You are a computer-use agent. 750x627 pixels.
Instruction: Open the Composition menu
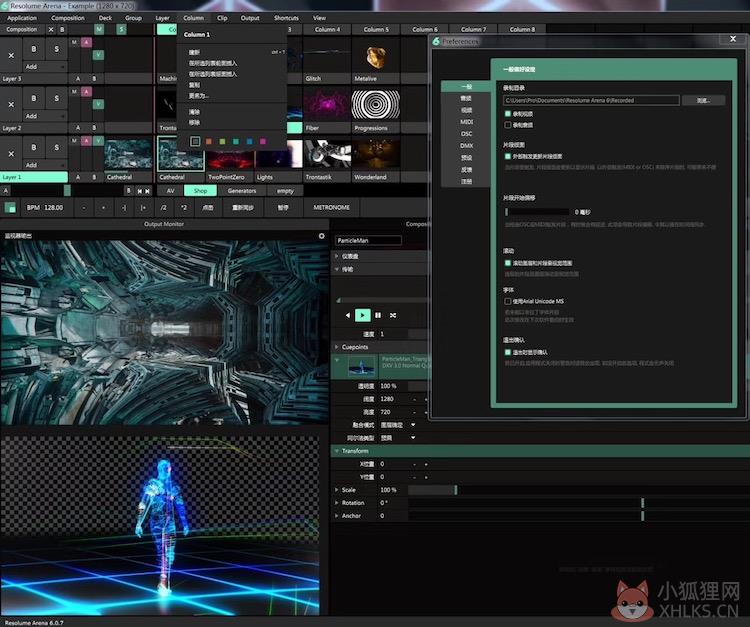pyautogui.click(x=67, y=18)
